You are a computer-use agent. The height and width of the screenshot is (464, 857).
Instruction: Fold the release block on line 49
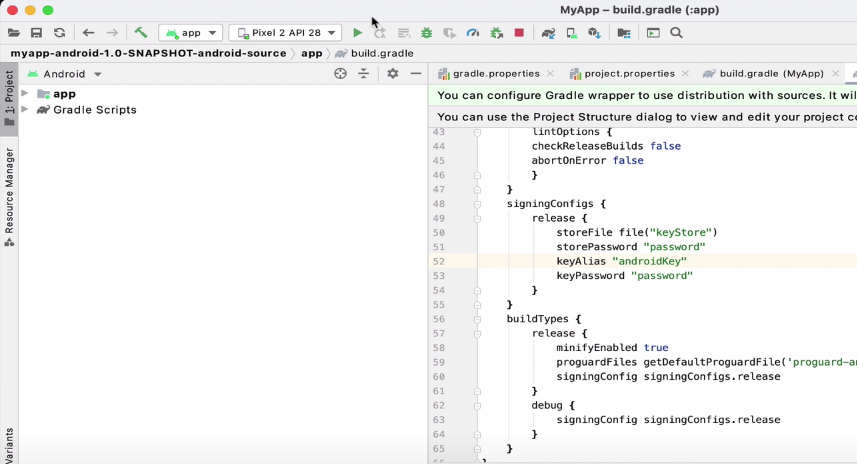477,218
